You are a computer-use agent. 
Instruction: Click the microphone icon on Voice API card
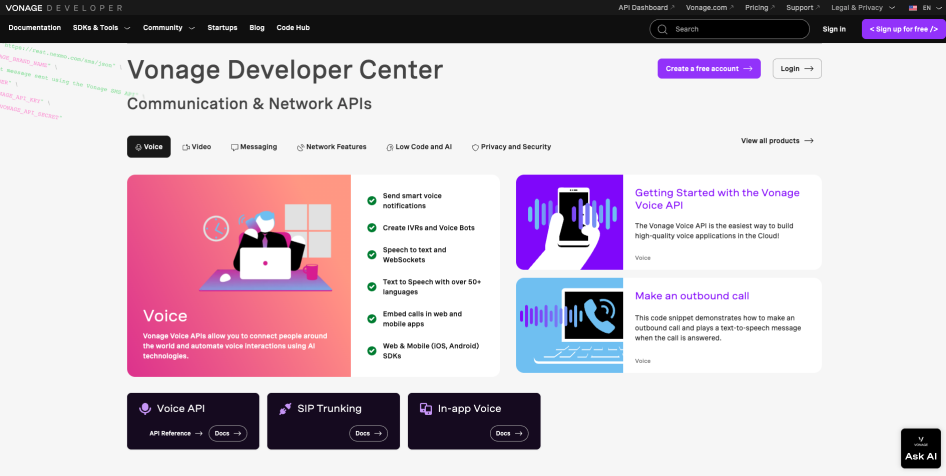(x=145, y=408)
